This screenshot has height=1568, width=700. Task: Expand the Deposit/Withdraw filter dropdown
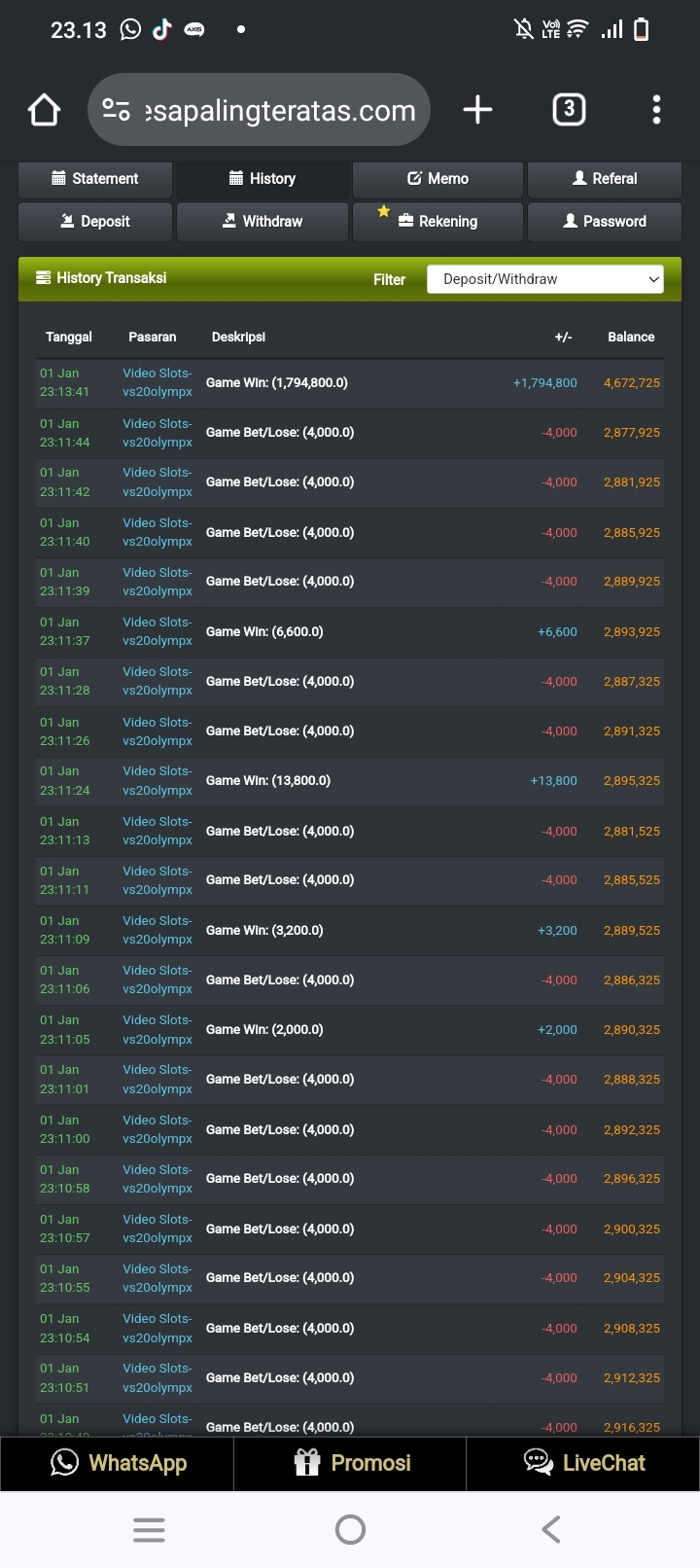[x=544, y=279]
